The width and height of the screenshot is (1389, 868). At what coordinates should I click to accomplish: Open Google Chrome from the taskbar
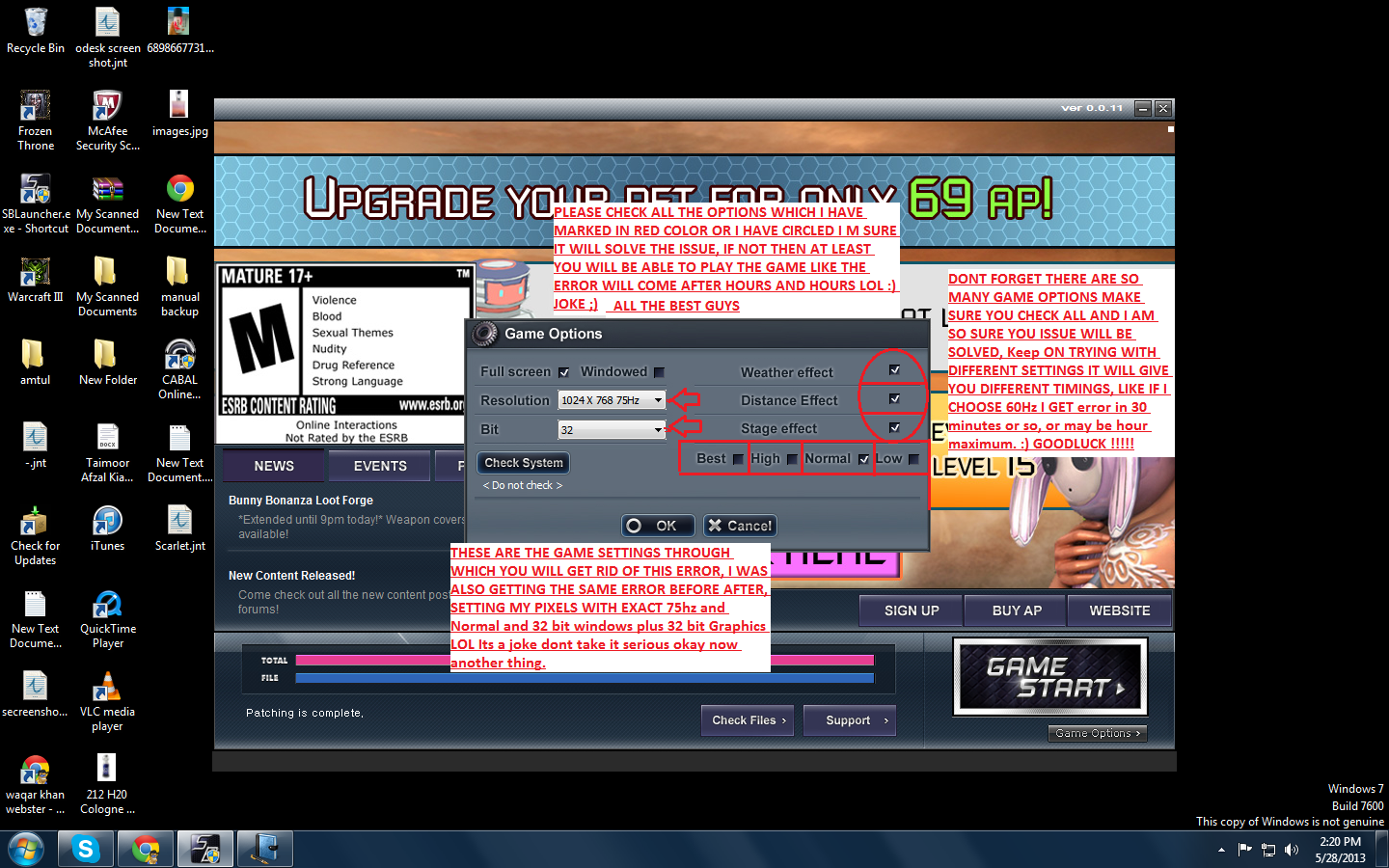click(146, 850)
